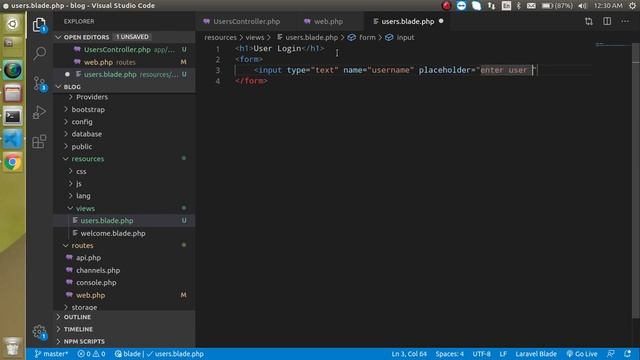Open the Run and Debug view

point(39,112)
